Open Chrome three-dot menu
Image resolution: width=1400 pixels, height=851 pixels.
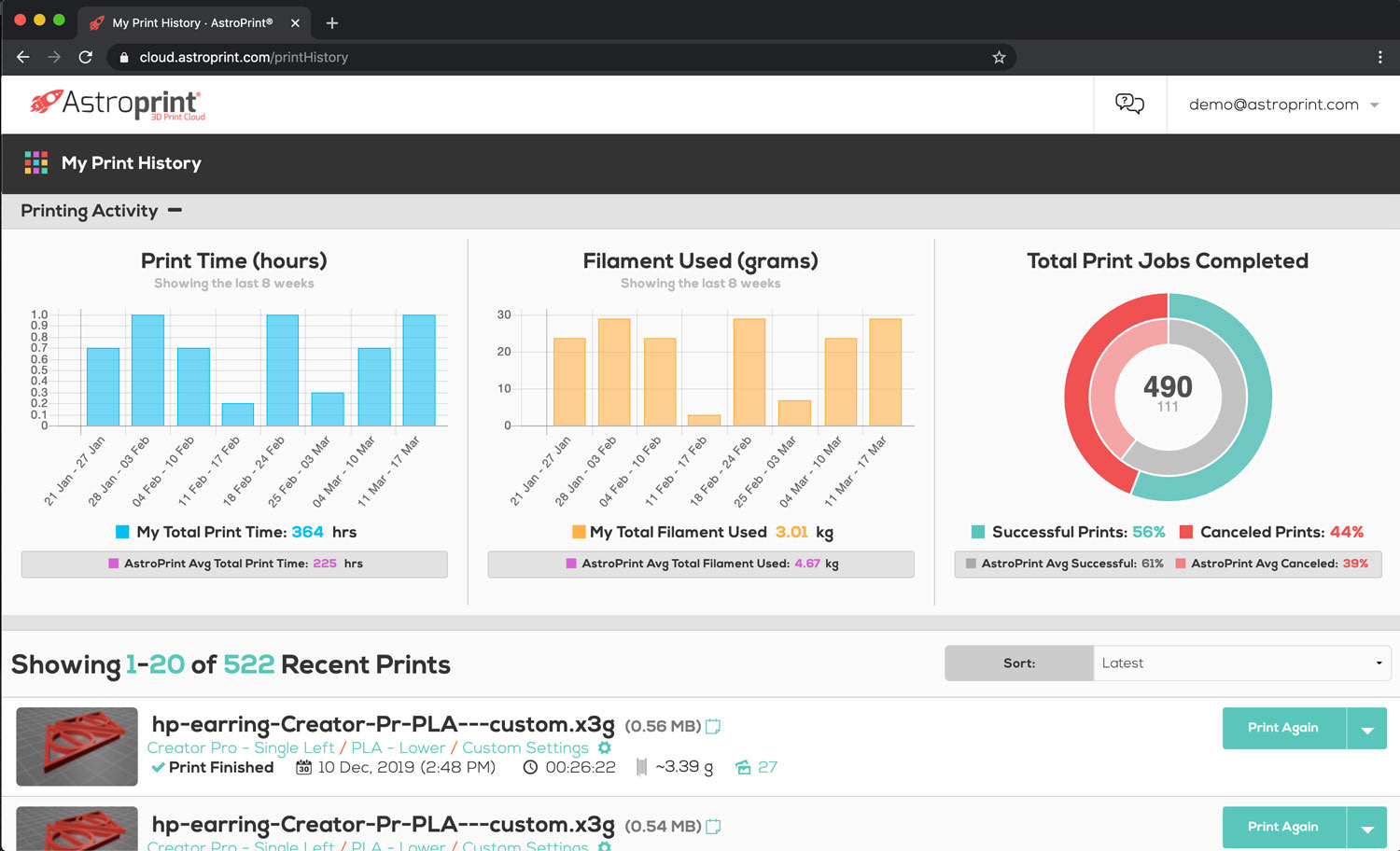click(x=1379, y=57)
